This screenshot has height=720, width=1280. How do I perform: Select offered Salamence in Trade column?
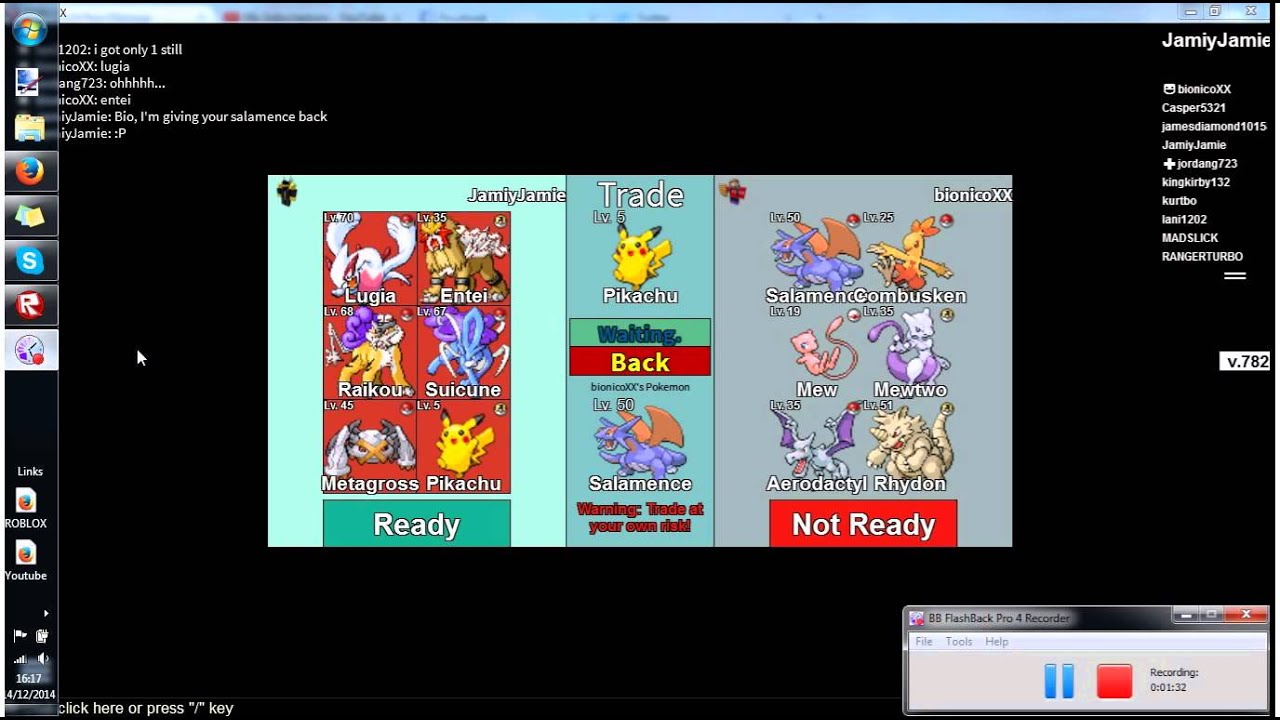coord(640,446)
